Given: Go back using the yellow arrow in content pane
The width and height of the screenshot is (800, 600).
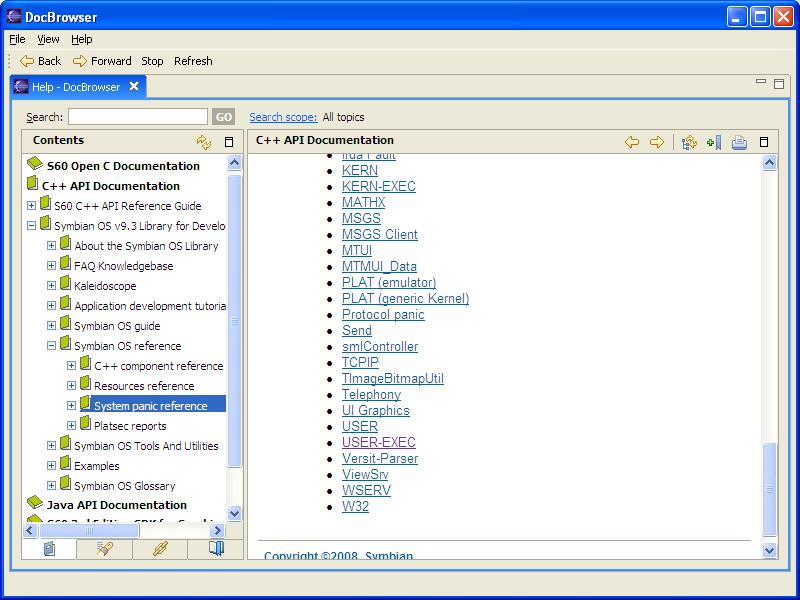Looking at the screenshot, I should [632, 142].
